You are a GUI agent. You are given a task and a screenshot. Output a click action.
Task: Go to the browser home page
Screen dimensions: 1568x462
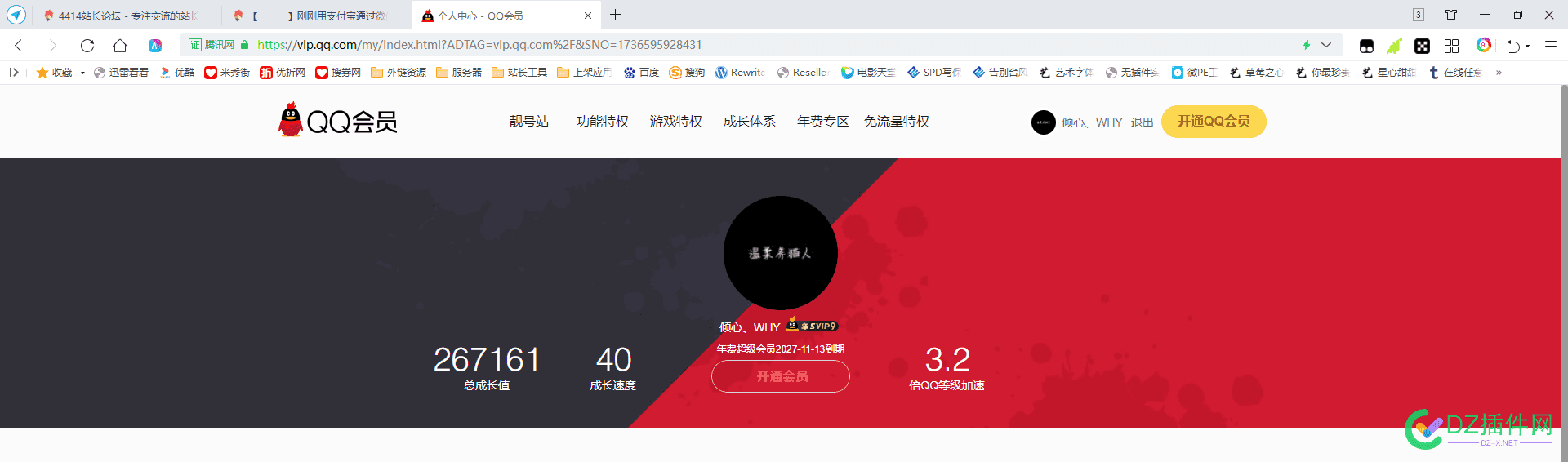coord(120,46)
